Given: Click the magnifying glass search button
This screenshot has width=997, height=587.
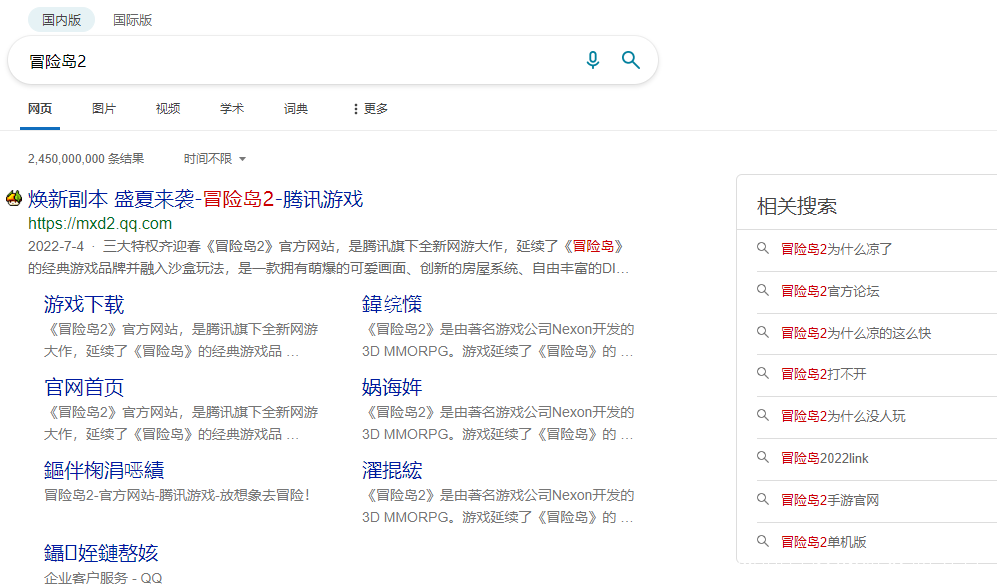Looking at the screenshot, I should (x=631, y=60).
